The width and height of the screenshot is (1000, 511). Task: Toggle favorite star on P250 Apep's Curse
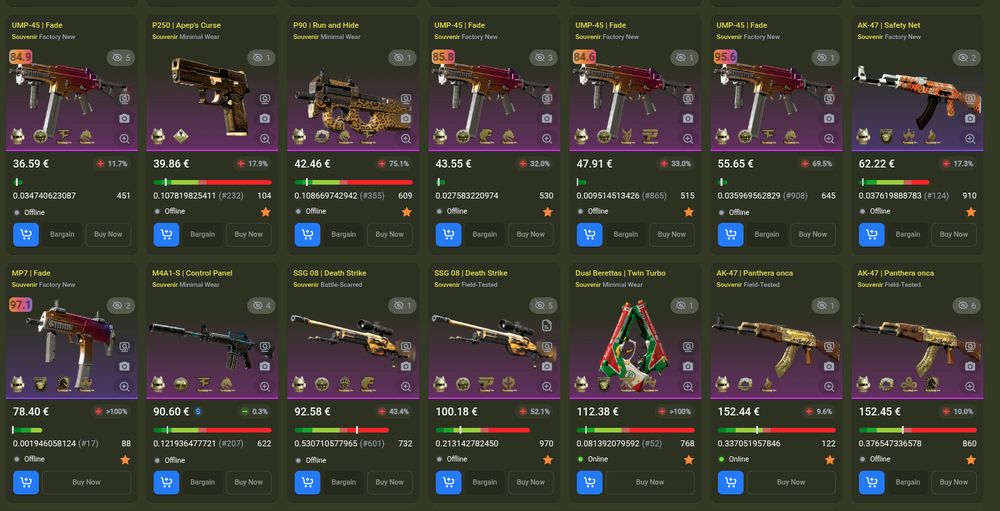[x=265, y=212]
